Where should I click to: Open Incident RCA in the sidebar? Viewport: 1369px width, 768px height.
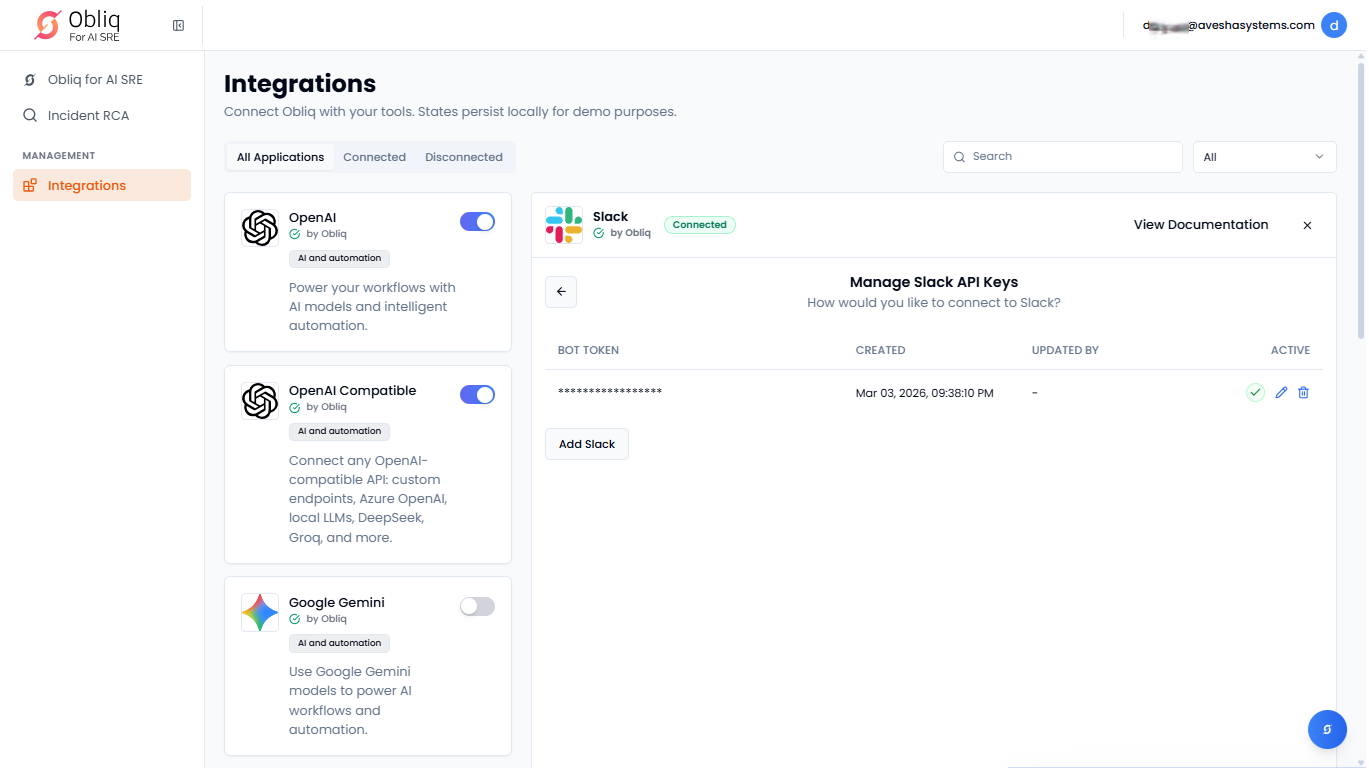coord(88,115)
